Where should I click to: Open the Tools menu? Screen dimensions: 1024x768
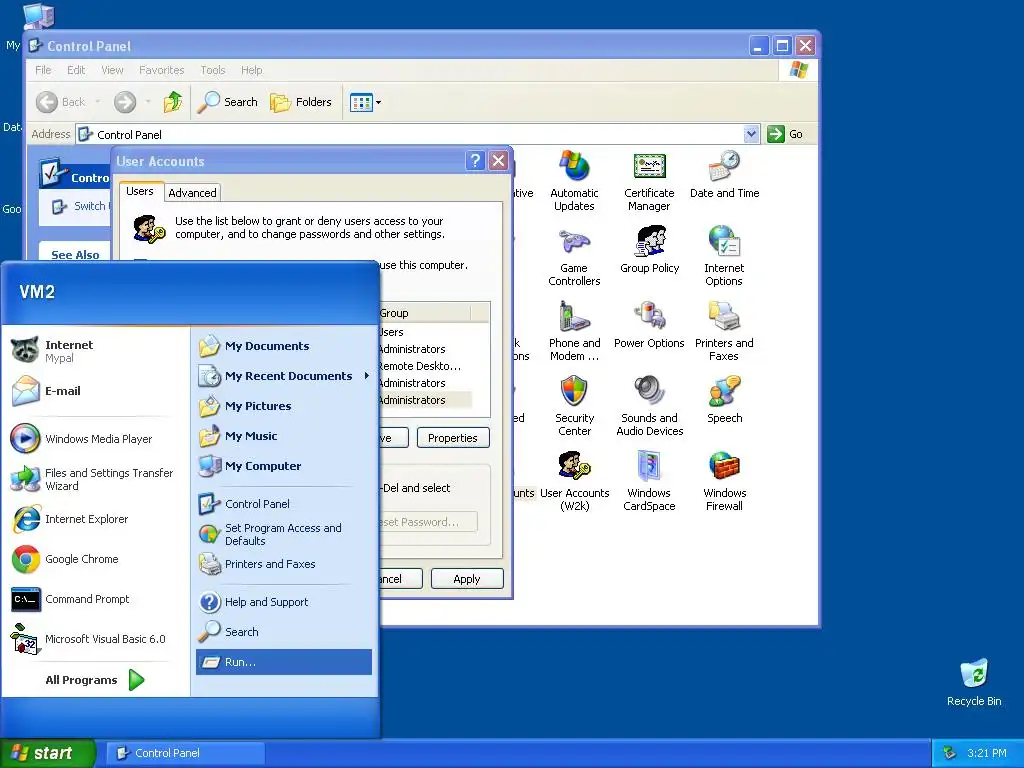click(212, 70)
